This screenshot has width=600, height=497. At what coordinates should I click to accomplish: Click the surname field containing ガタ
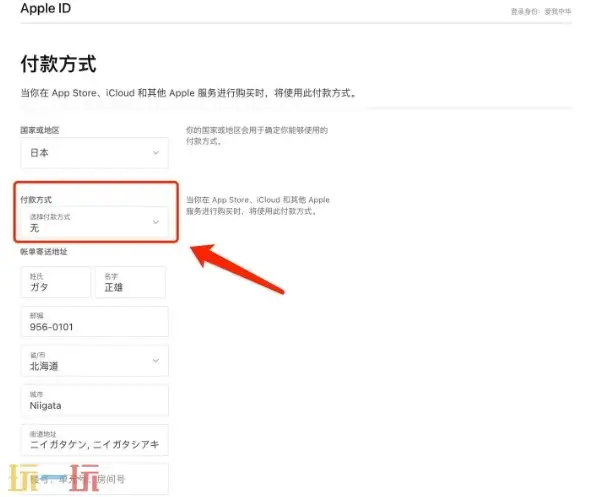(x=55, y=282)
